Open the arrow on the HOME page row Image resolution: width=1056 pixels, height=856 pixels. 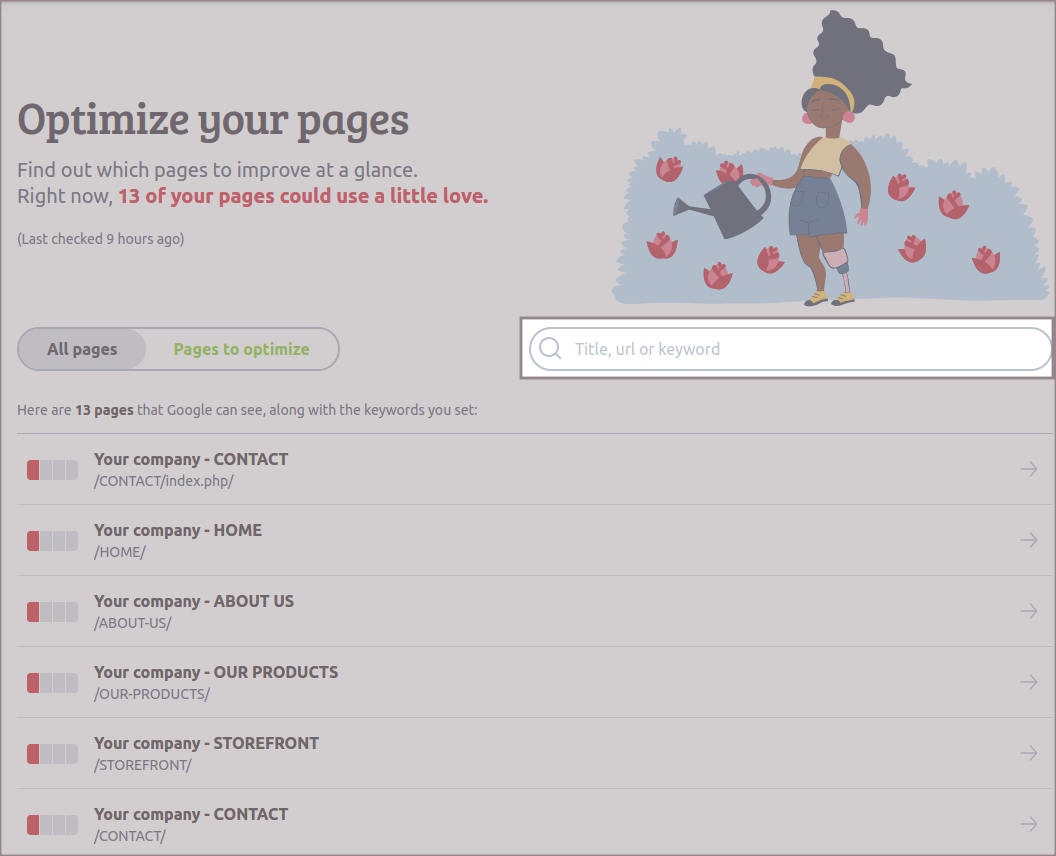point(1028,540)
